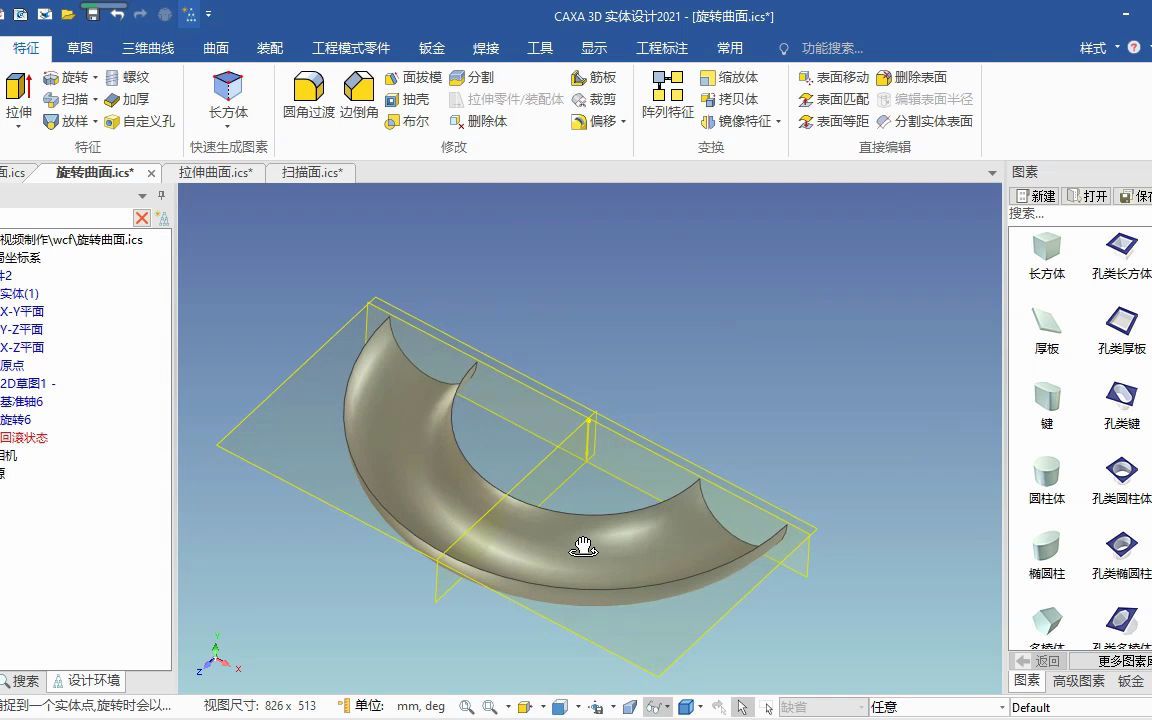Expand the document tabs list arrow
Screen dimensions: 1152x720
pyautogui.click(x=992, y=173)
